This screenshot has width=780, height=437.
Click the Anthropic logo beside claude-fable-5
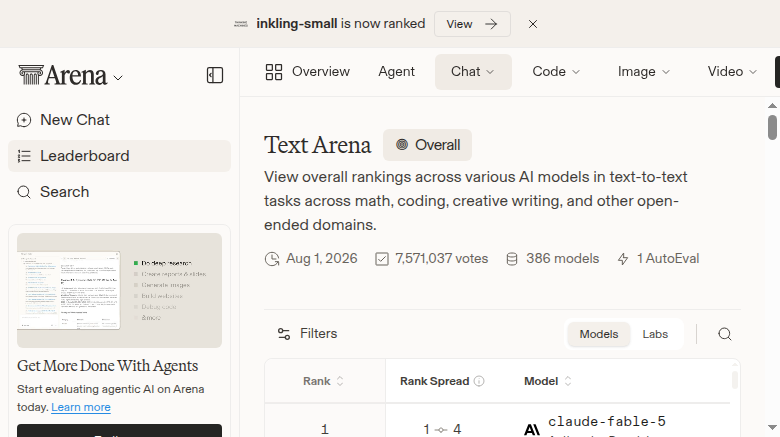[x=532, y=429]
